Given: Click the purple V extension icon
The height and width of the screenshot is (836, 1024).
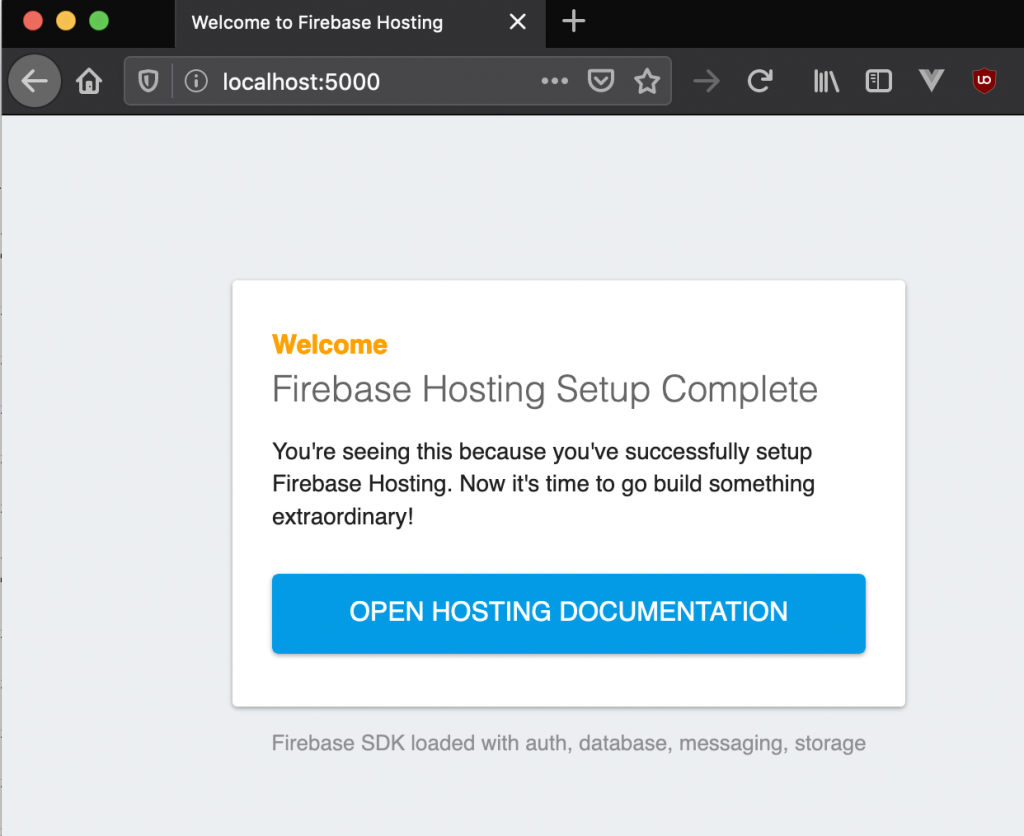Looking at the screenshot, I should [x=931, y=81].
